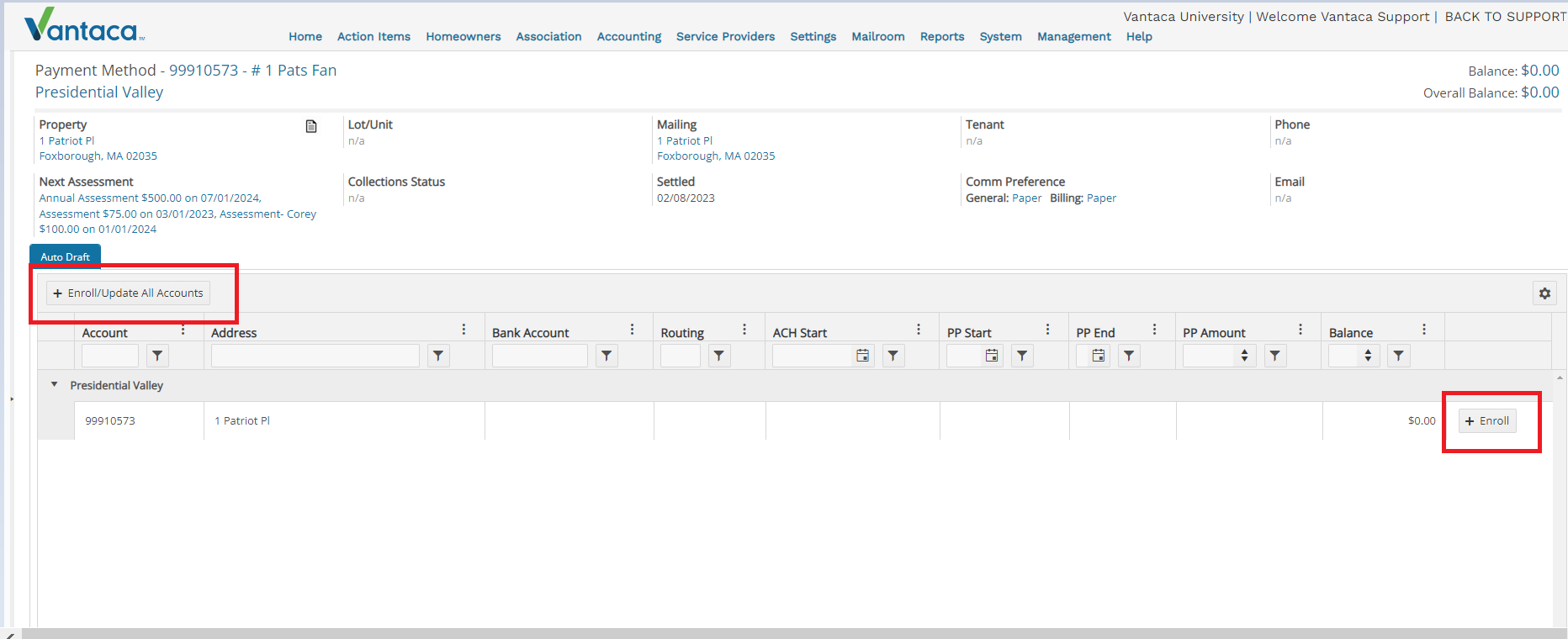1568x639 pixels.
Task: Open the Help menu
Action: 1140,37
